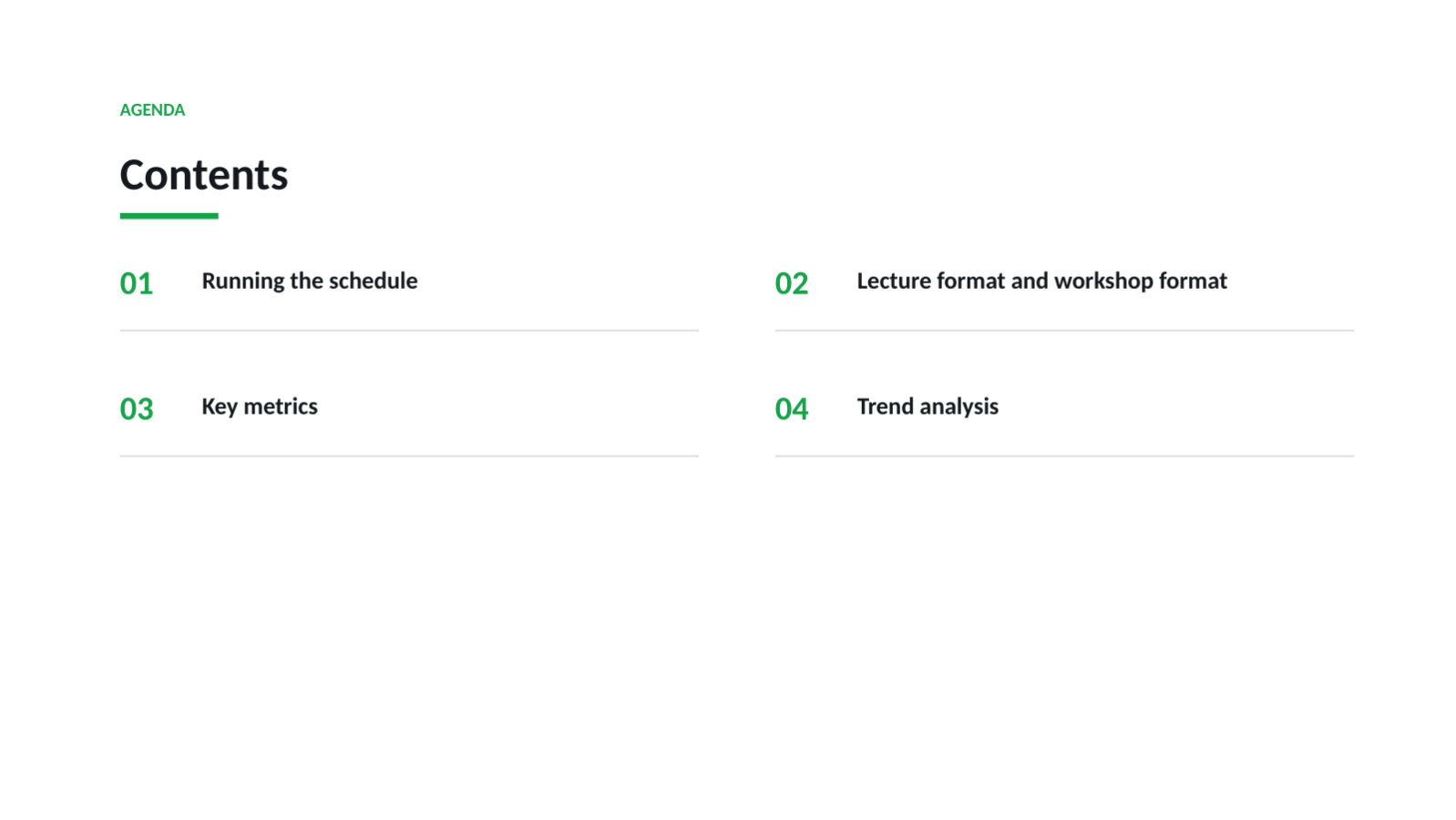Click the divider line under Trend analysis

[1064, 456]
